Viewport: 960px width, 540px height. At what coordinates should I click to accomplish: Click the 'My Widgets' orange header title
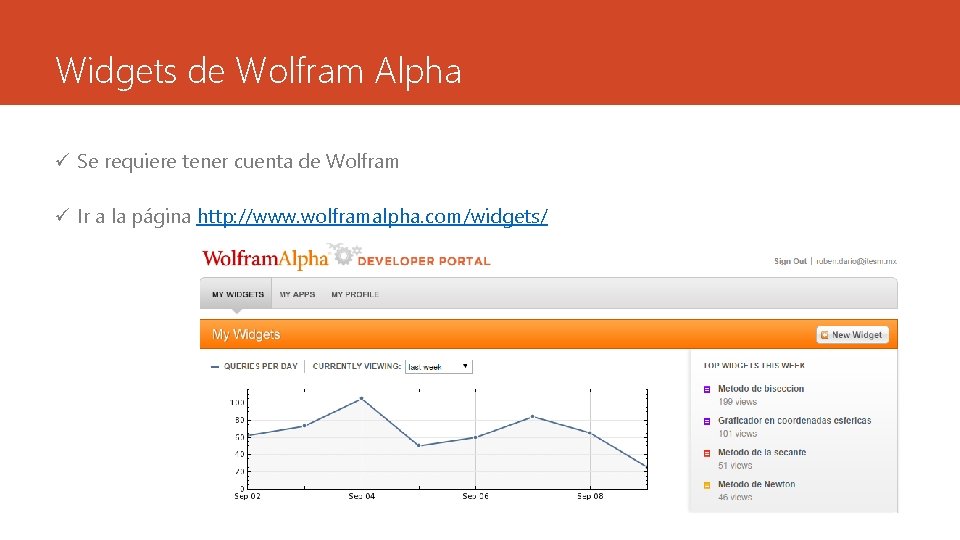(246, 334)
